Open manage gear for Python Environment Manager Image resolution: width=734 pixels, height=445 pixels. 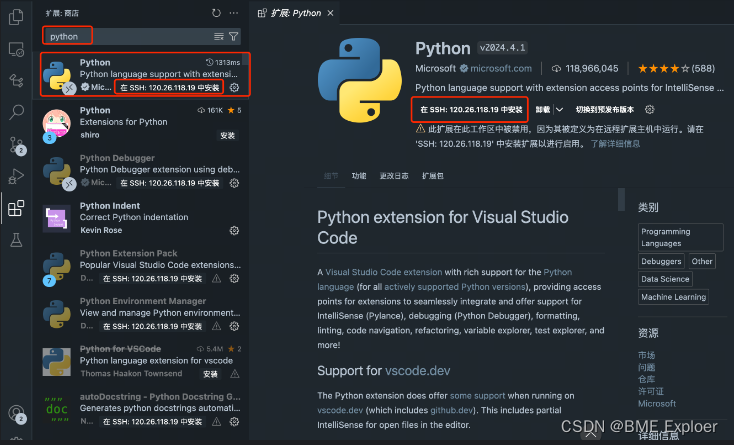[x=234, y=326]
